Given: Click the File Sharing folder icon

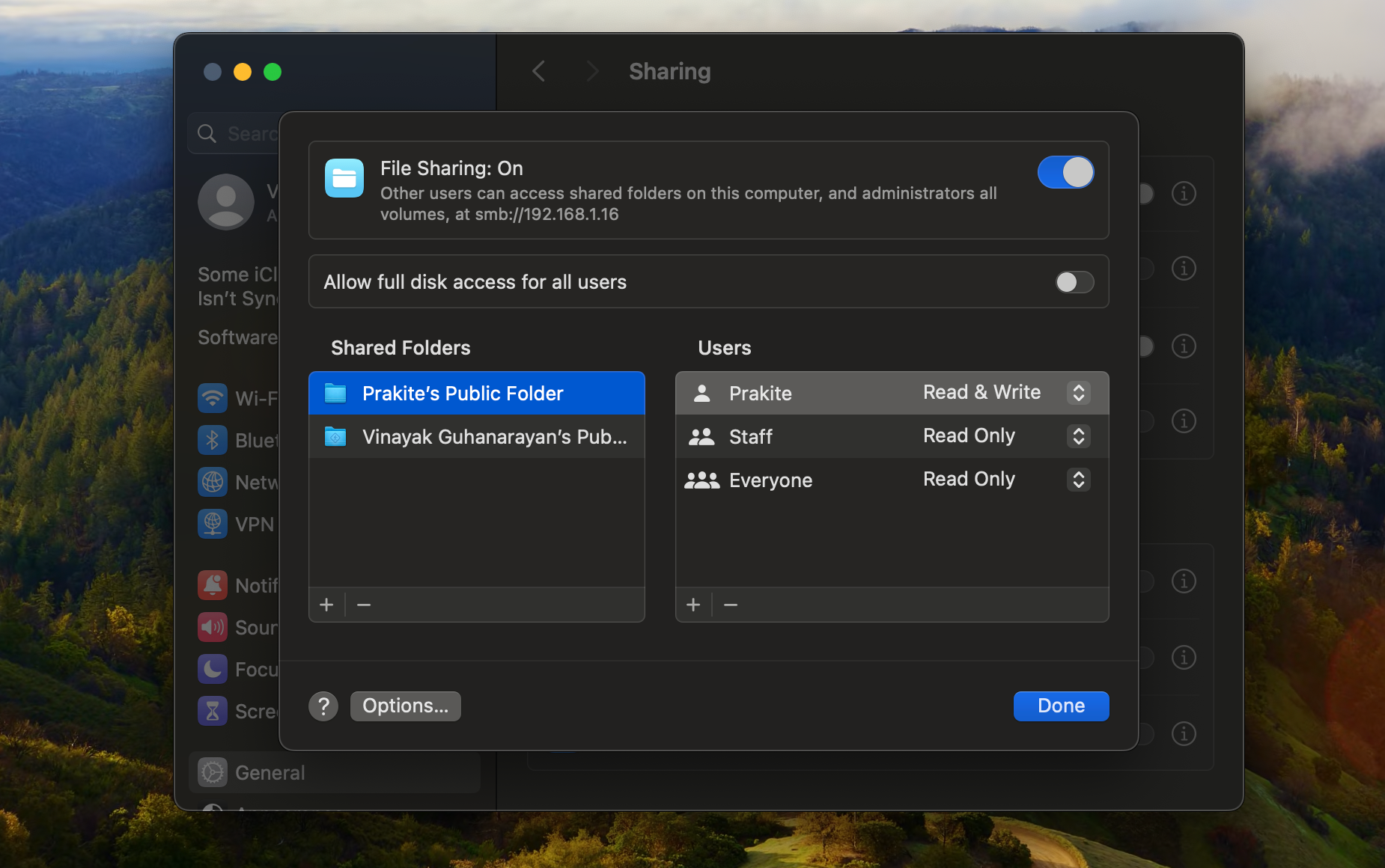Looking at the screenshot, I should (344, 178).
